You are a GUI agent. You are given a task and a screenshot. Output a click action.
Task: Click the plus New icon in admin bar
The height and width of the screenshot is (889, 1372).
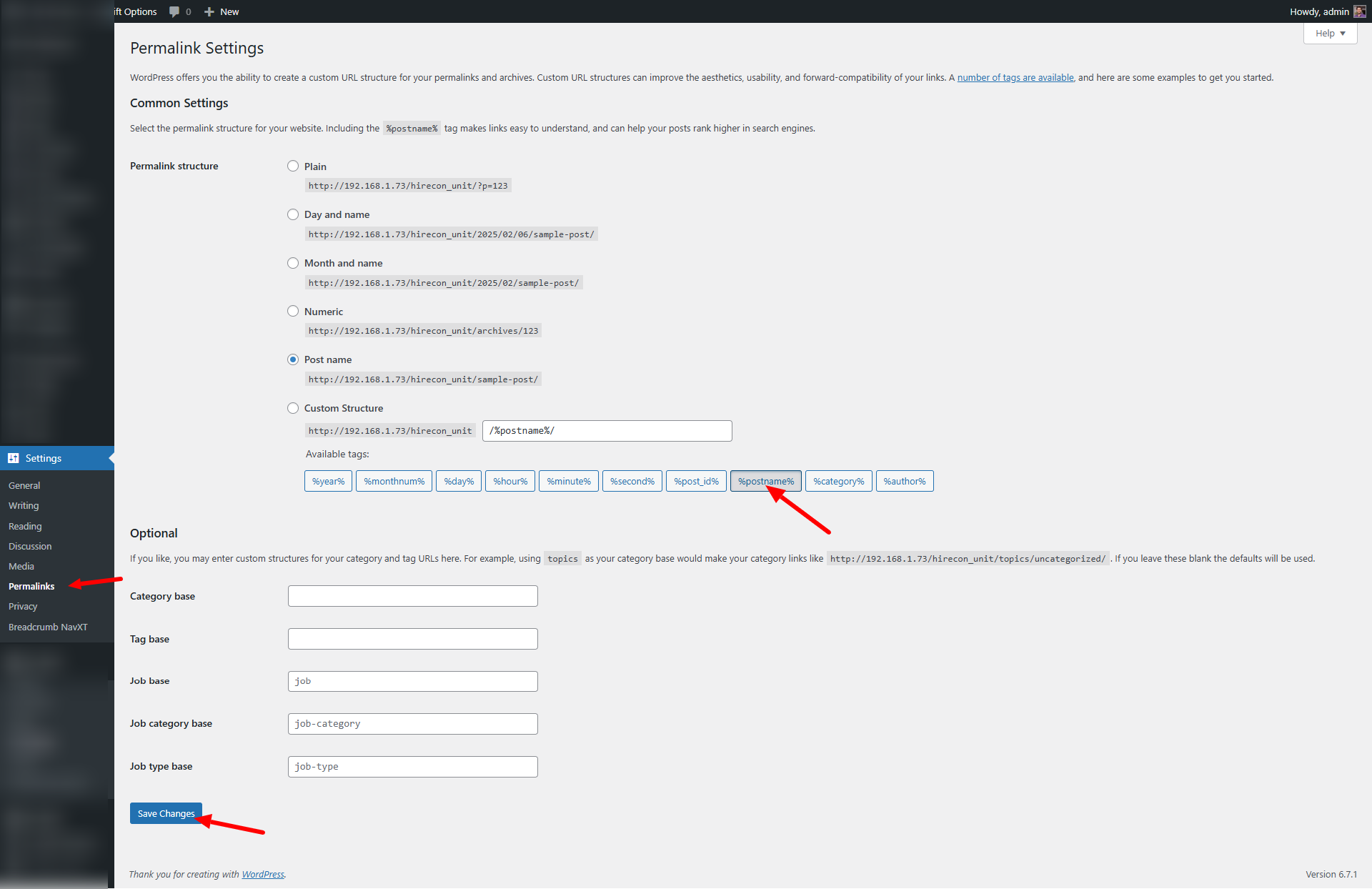click(x=209, y=11)
